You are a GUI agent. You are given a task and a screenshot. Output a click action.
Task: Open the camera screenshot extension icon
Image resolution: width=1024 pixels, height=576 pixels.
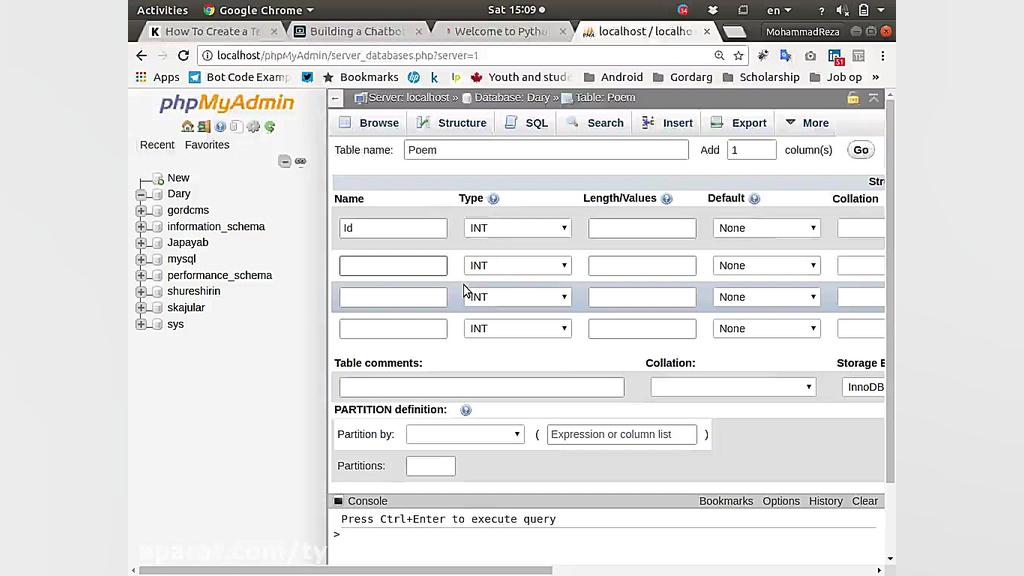pyautogui.click(x=810, y=56)
